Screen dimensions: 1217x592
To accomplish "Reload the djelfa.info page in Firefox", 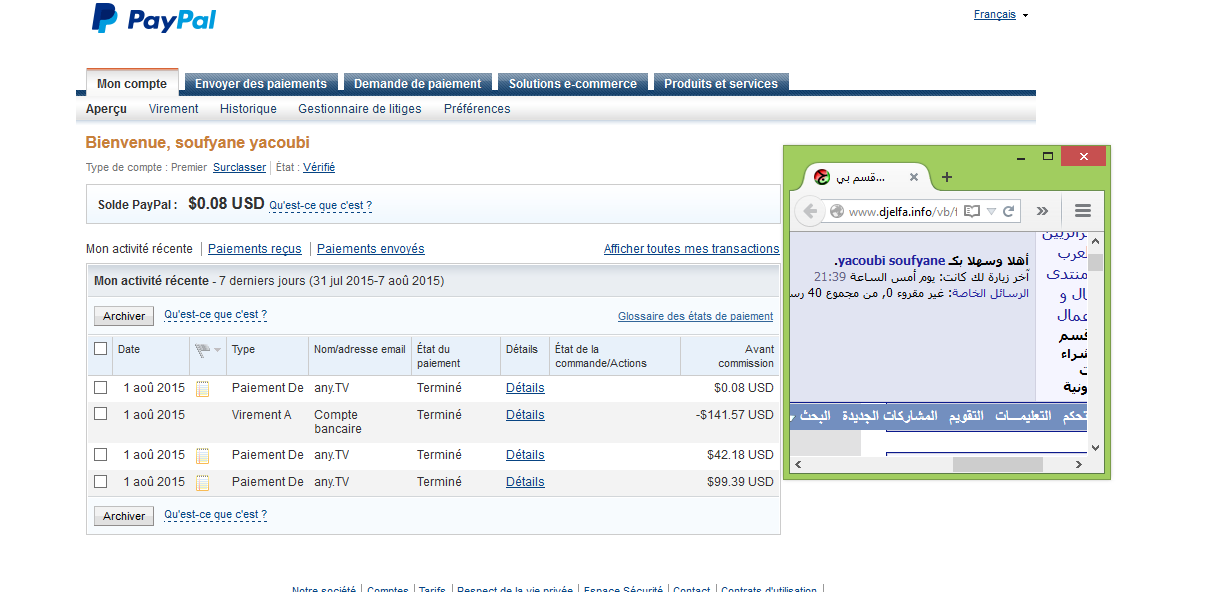I will pos(1009,211).
